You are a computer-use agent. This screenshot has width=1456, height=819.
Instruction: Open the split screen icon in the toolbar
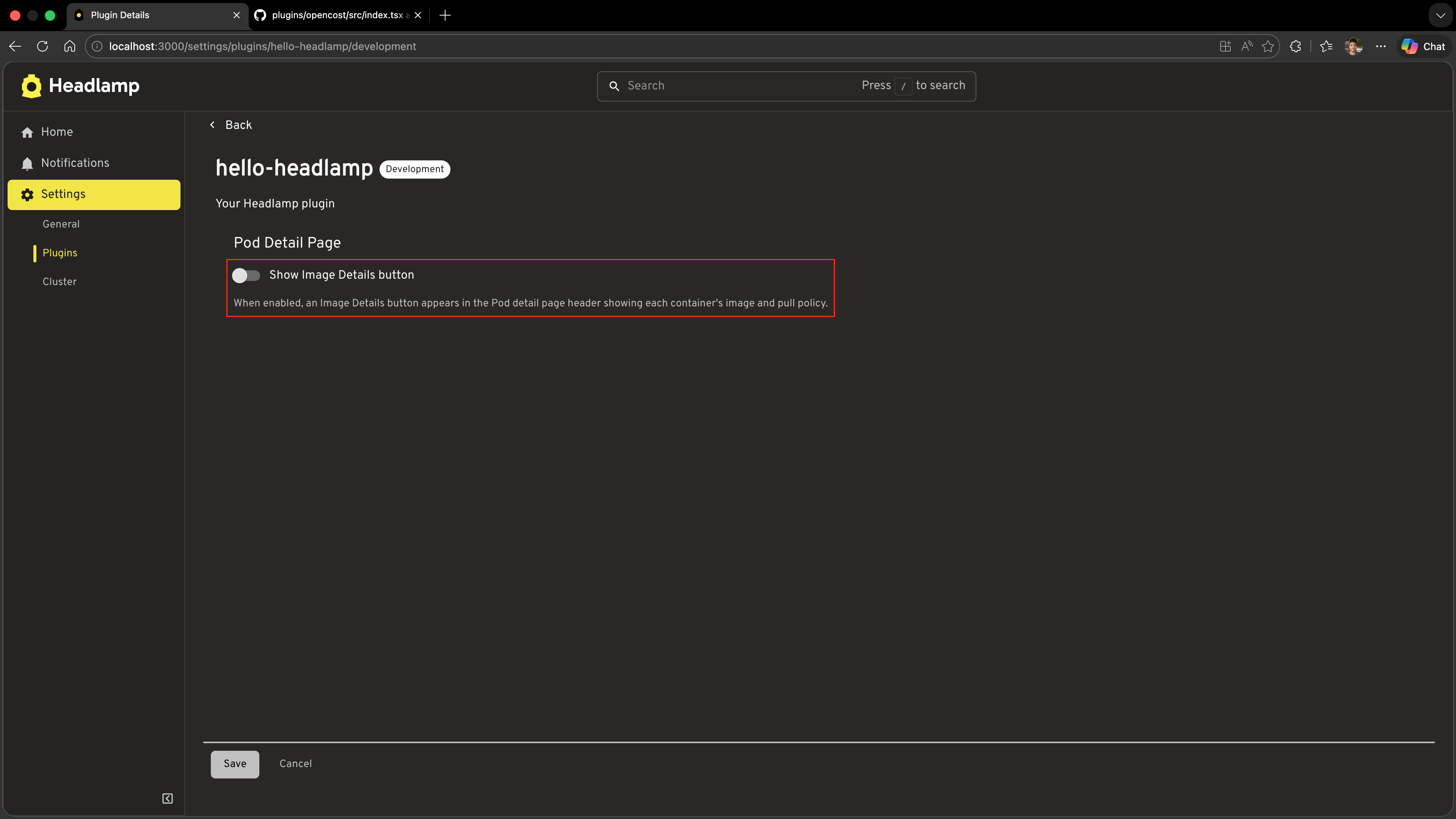pos(1225,46)
